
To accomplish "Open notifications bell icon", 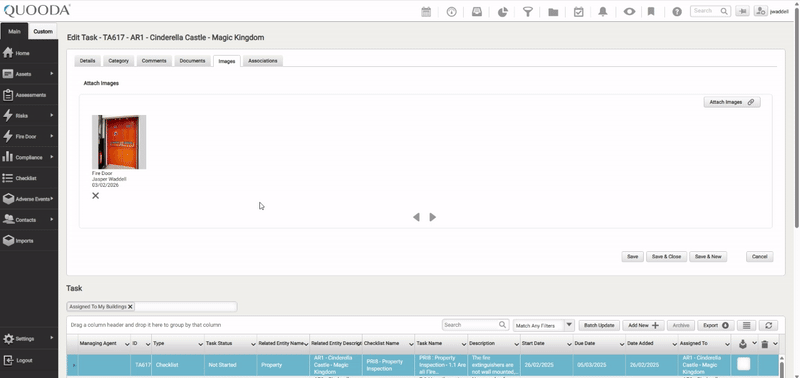I will (603, 12).
